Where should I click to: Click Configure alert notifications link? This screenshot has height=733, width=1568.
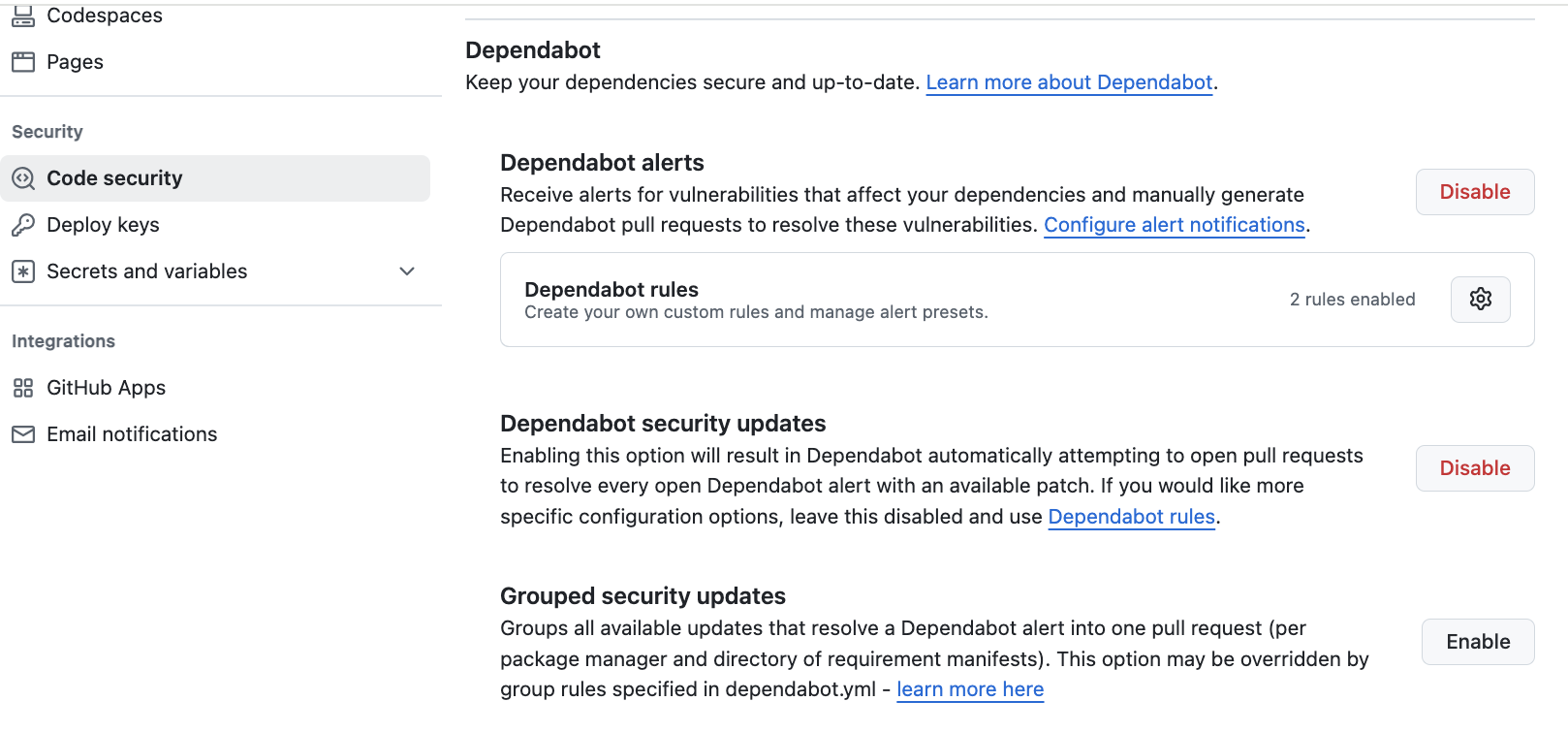tap(1174, 224)
